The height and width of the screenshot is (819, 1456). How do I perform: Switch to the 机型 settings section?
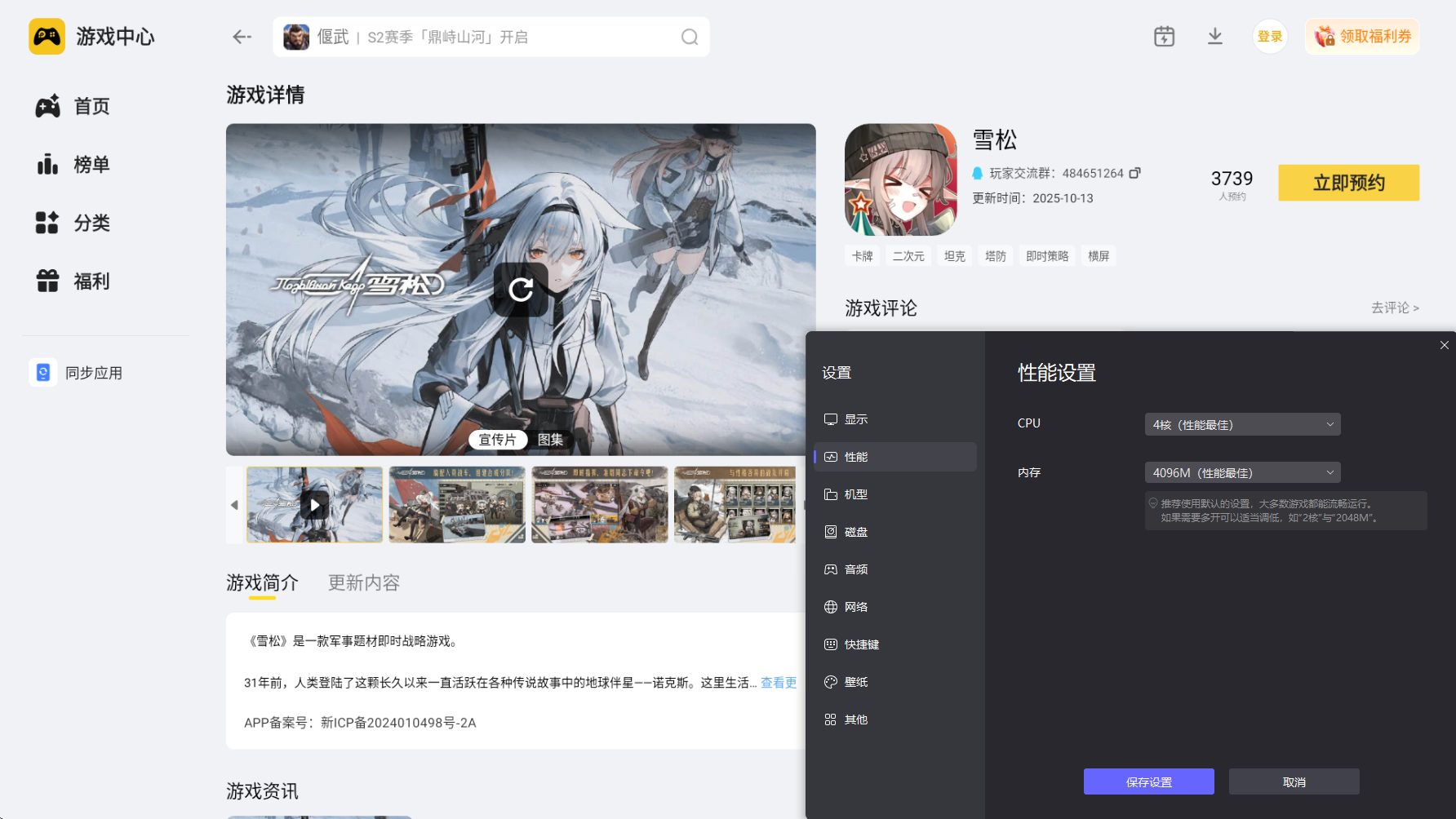pyautogui.click(x=856, y=494)
